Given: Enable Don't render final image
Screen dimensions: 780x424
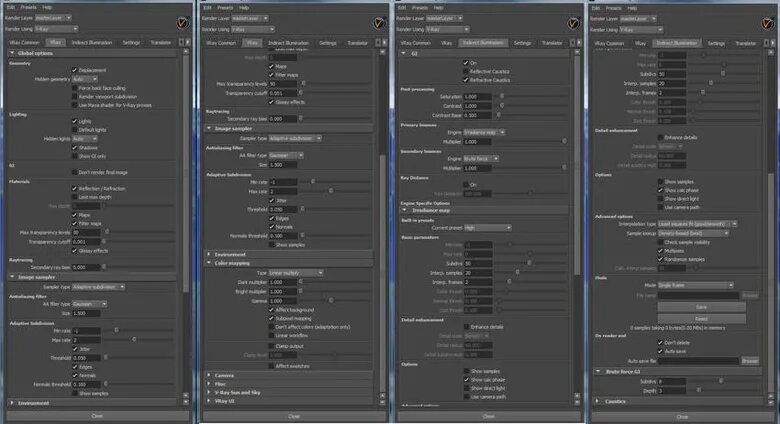Looking at the screenshot, I should pyautogui.click(x=75, y=172).
